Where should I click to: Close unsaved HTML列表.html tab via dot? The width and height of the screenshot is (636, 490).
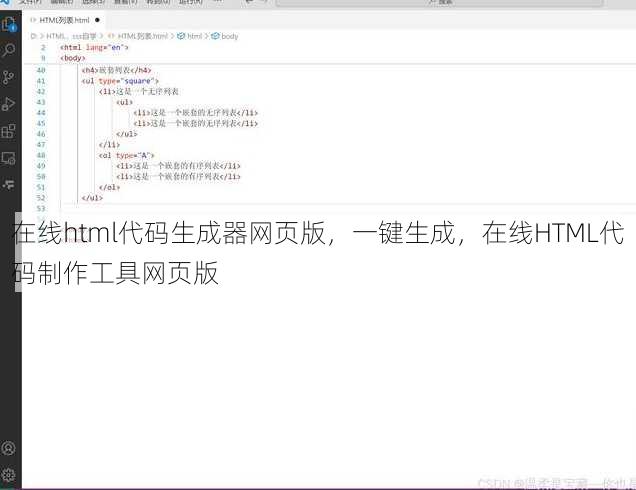click(97, 20)
